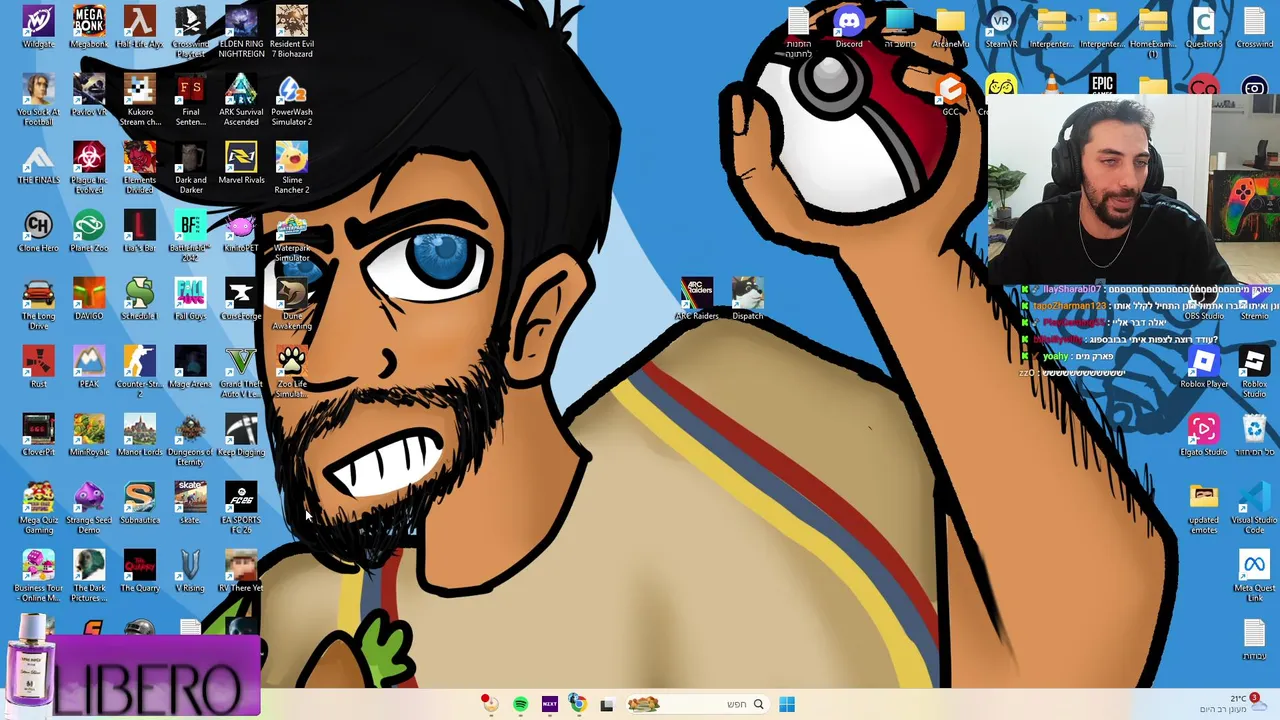Open the Recycle Bin icon
The width and height of the screenshot is (1280, 720).
(1254, 435)
